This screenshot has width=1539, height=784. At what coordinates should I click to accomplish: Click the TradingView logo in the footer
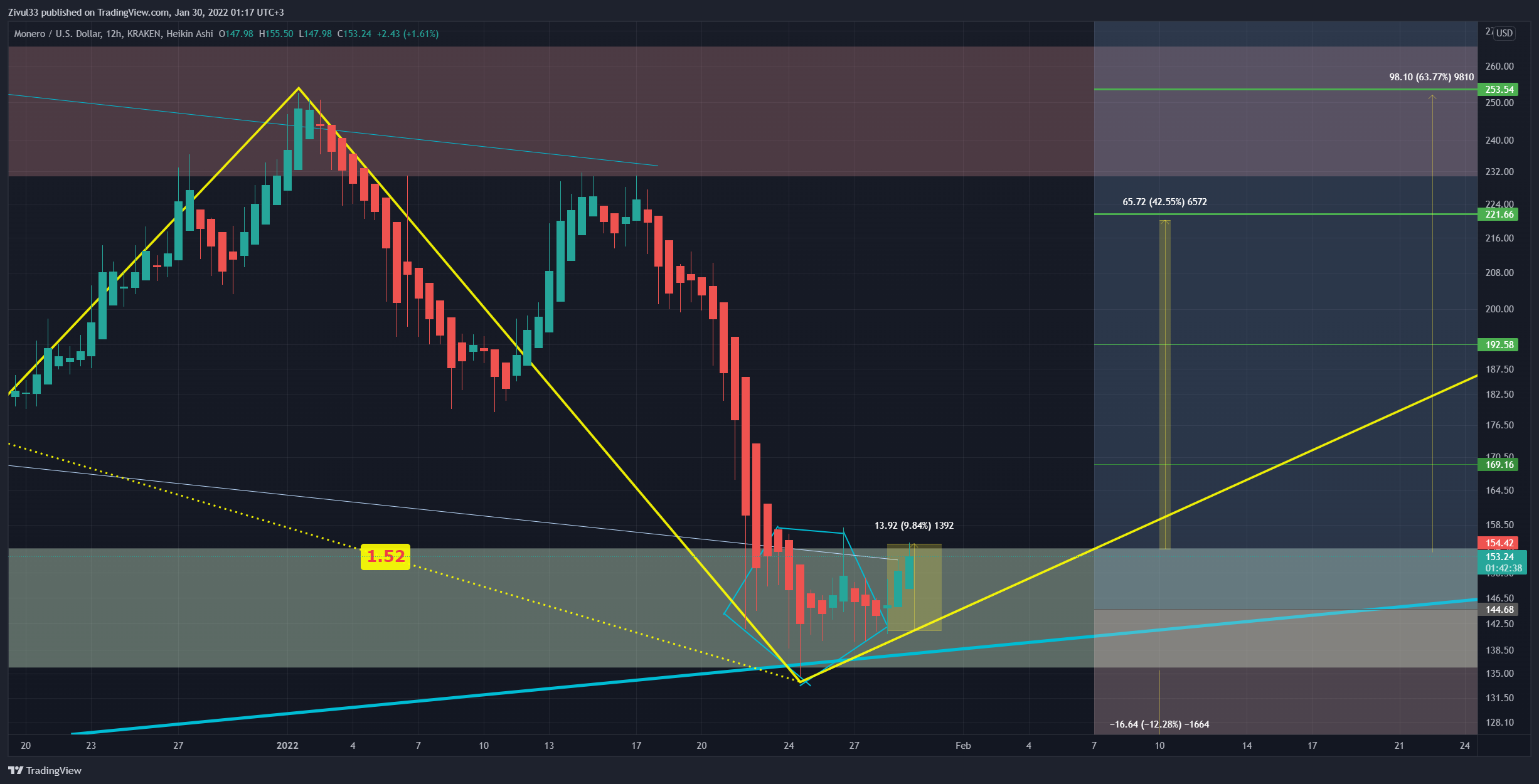click(x=45, y=770)
